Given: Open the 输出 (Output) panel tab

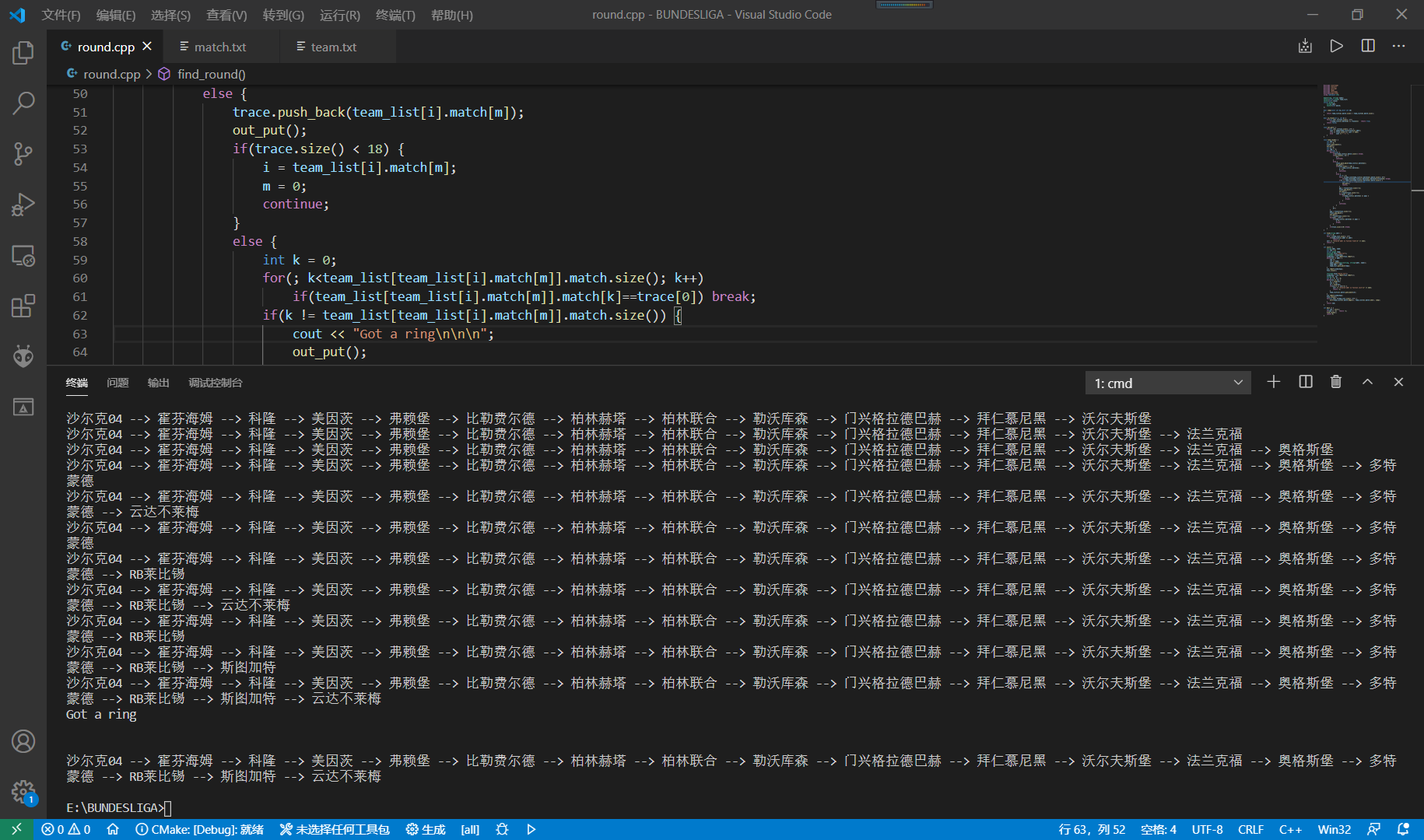Looking at the screenshot, I should (158, 383).
